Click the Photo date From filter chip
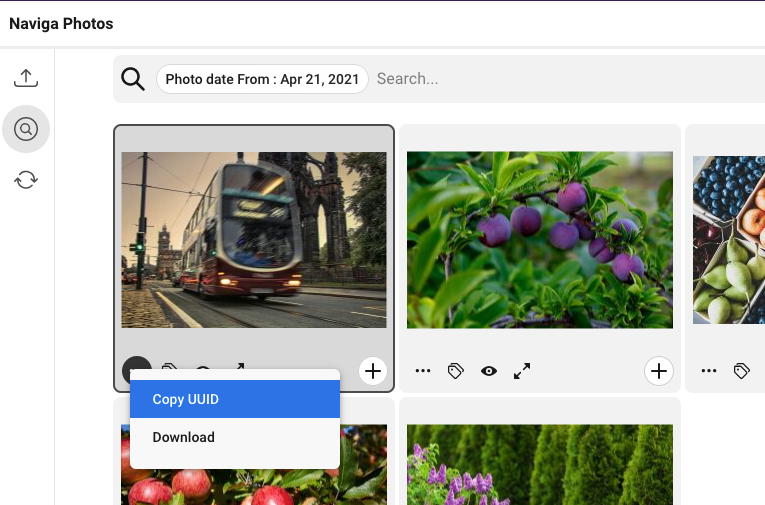Image resolution: width=765 pixels, height=505 pixels. pyautogui.click(x=262, y=79)
